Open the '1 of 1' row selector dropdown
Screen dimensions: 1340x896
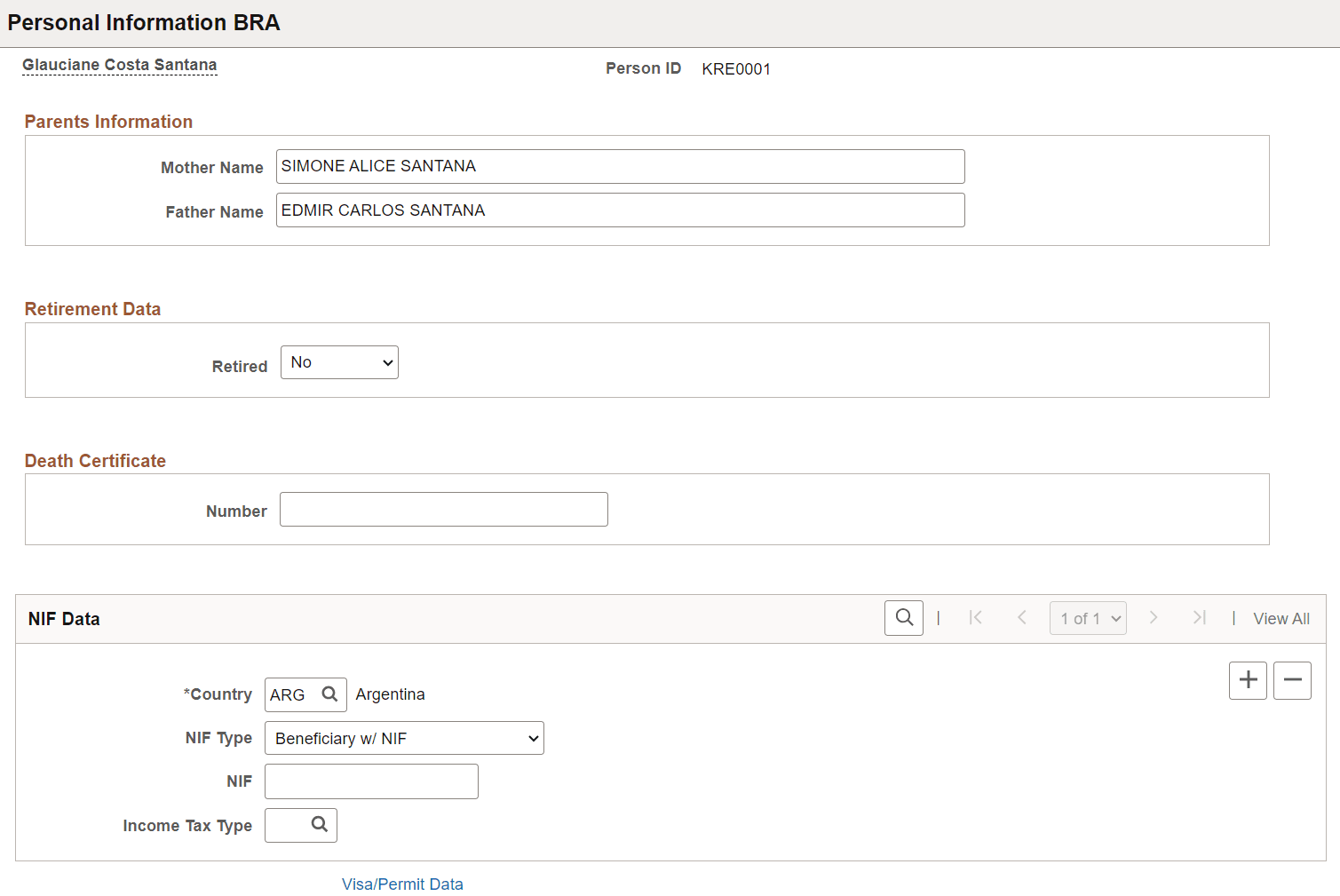tap(1088, 617)
